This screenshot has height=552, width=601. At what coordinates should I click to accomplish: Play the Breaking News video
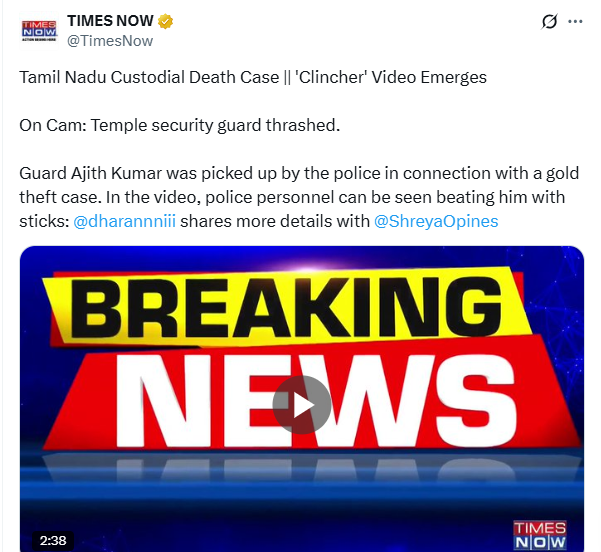(302, 405)
